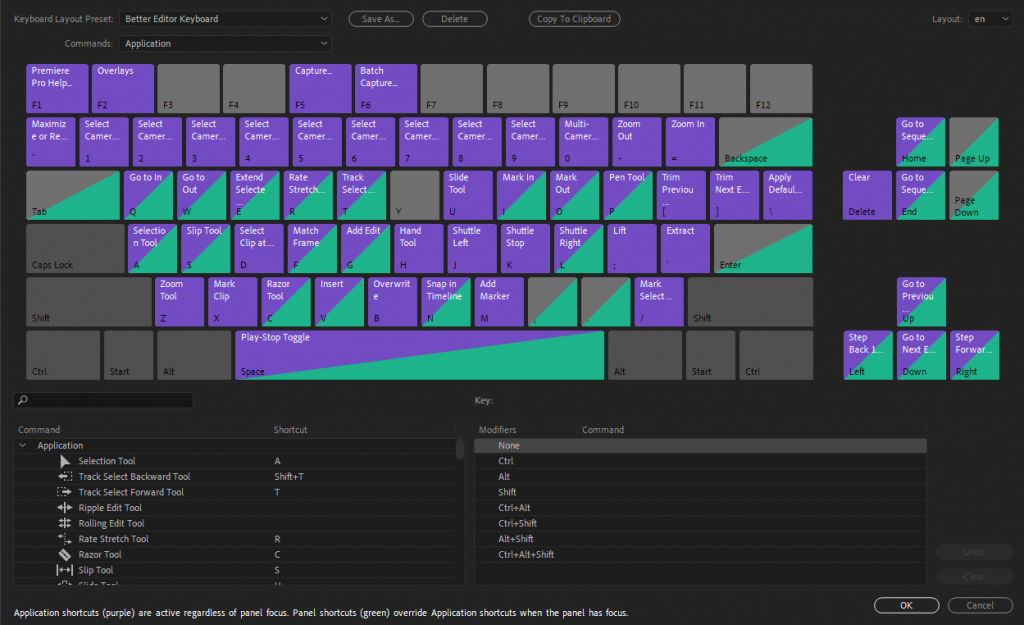1024x625 pixels.
Task: Click the command list vertical scrollbar
Action: (x=460, y=449)
